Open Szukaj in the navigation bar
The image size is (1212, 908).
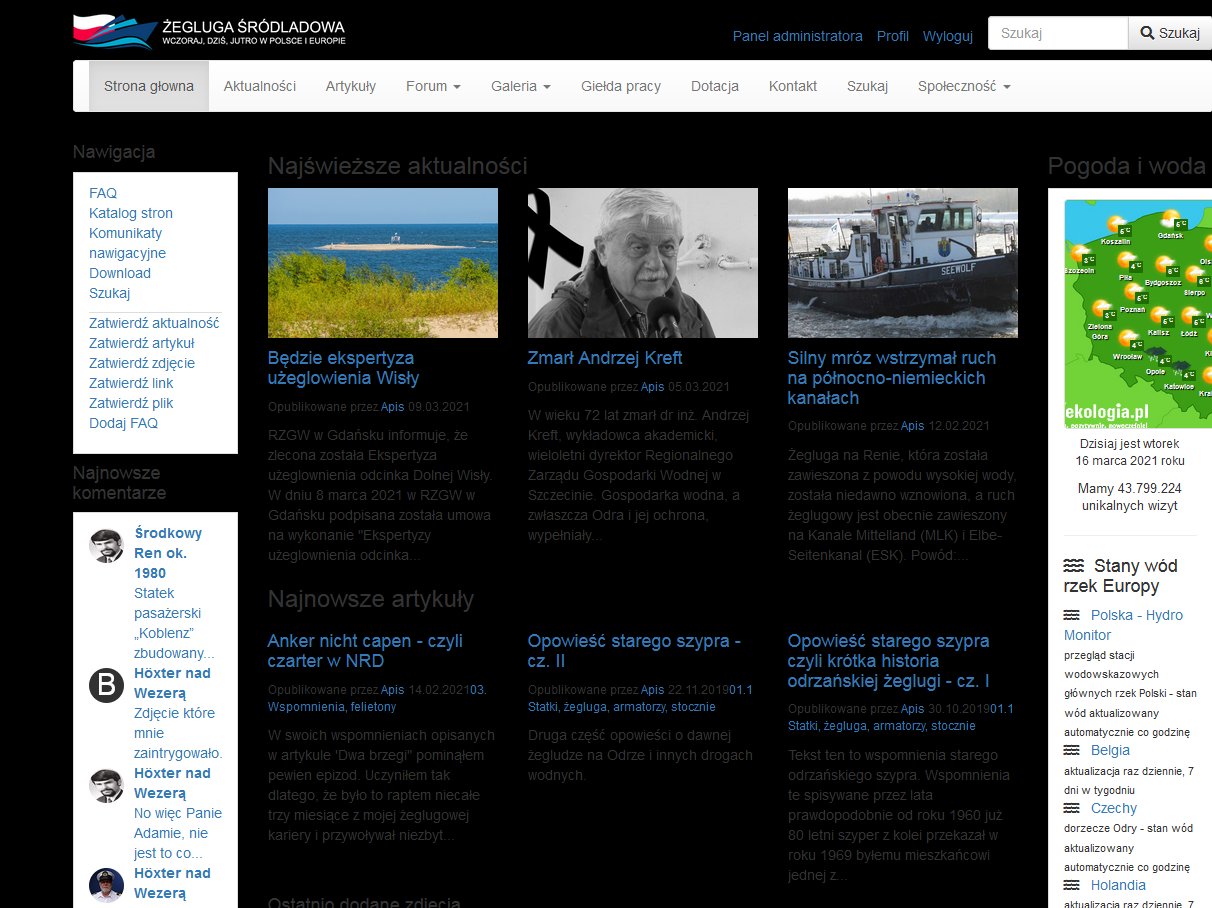tap(867, 86)
